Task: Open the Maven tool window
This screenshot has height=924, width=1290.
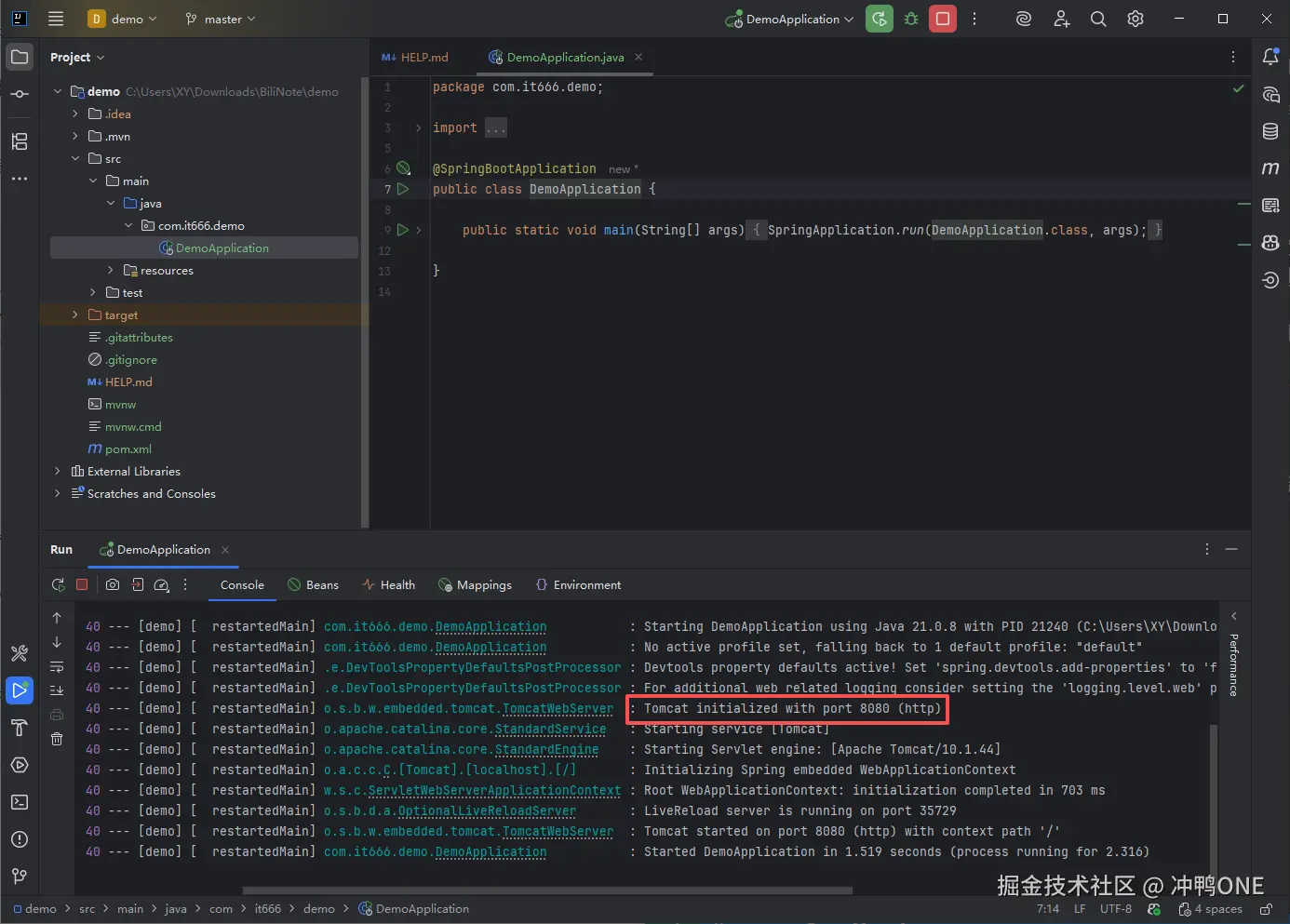Action: pyautogui.click(x=1270, y=168)
